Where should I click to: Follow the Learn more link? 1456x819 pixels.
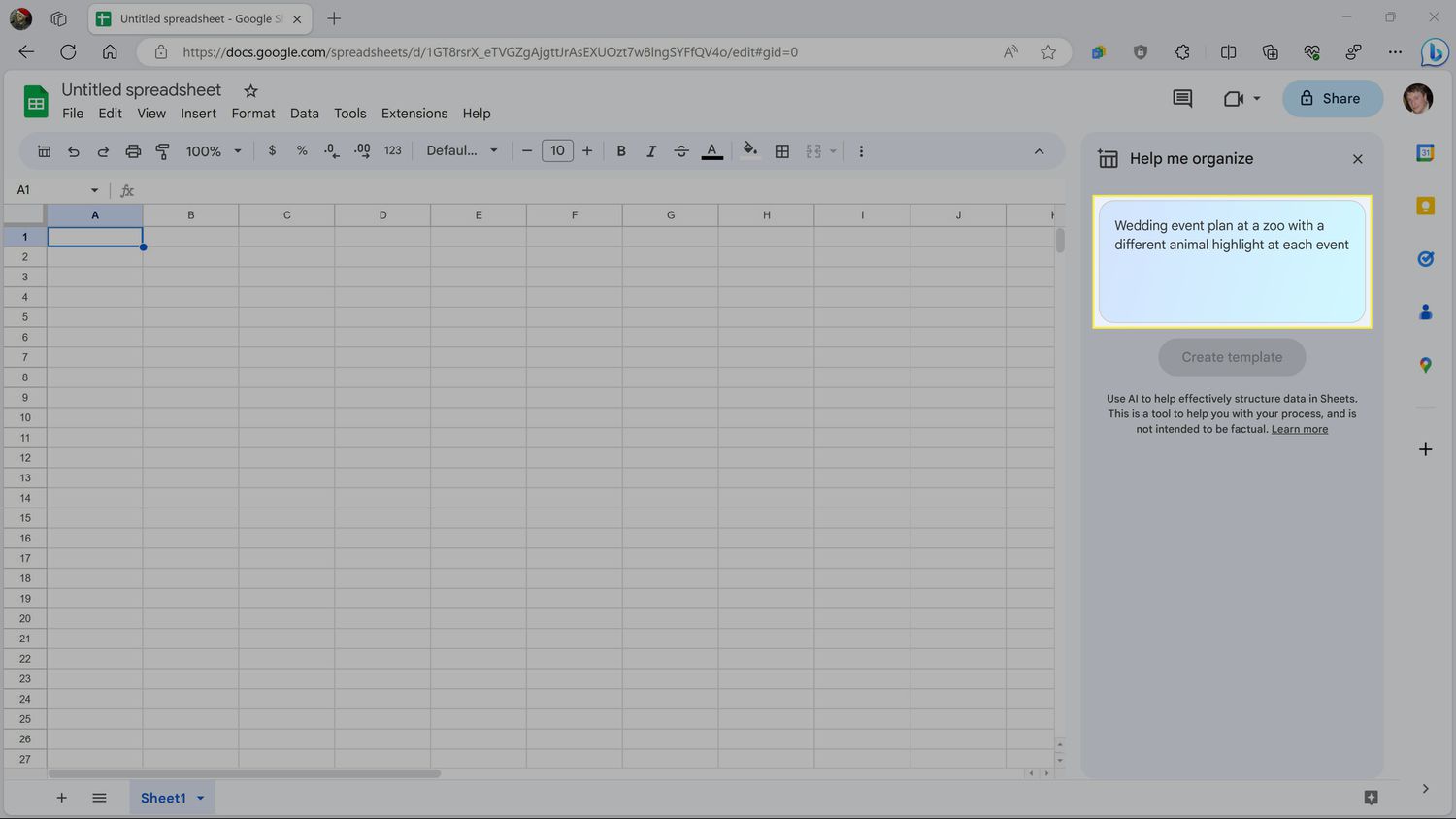tap(1299, 429)
